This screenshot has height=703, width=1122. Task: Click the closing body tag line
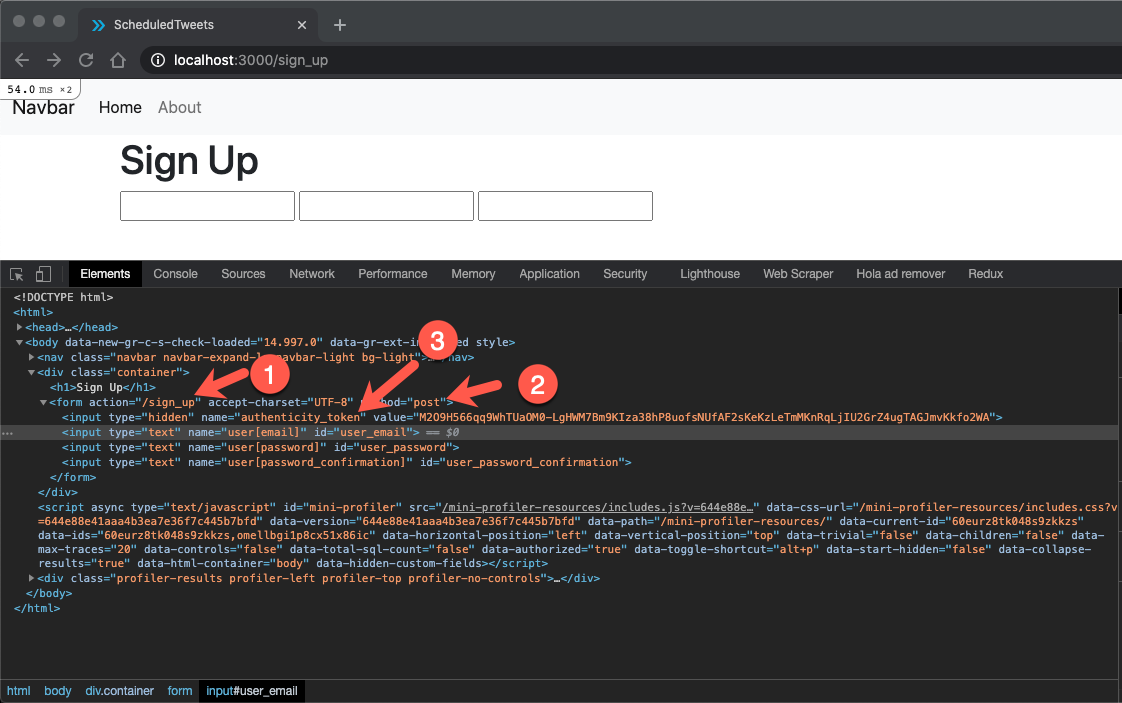[x=49, y=593]
